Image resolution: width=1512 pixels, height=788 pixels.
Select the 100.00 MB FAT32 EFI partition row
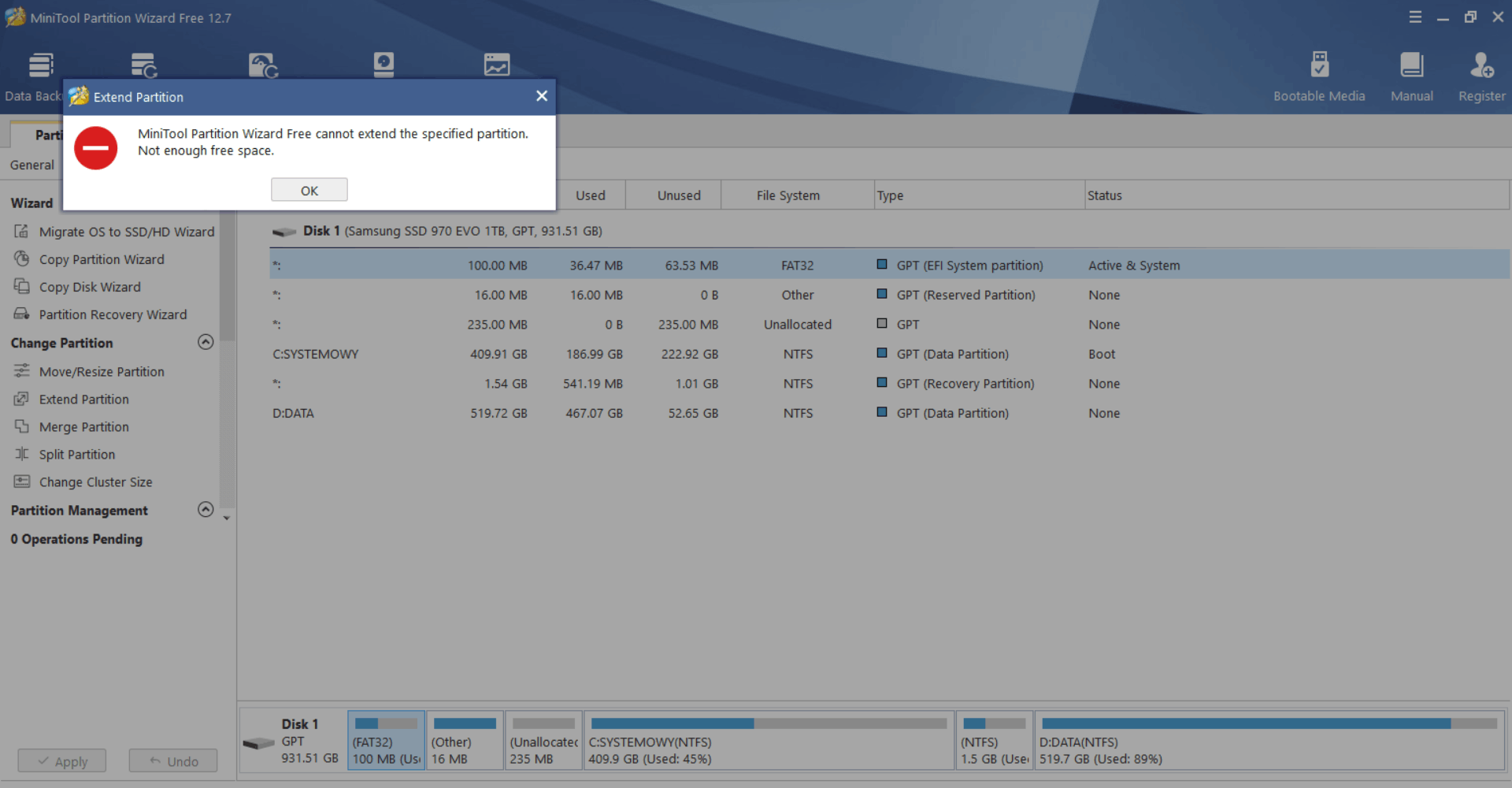889,266
